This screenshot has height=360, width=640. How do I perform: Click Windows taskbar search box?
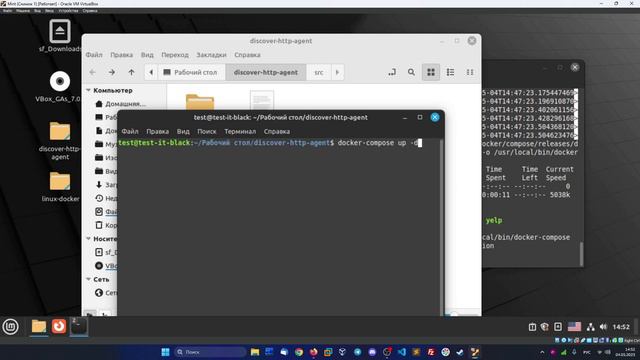(x=210, y=352)
